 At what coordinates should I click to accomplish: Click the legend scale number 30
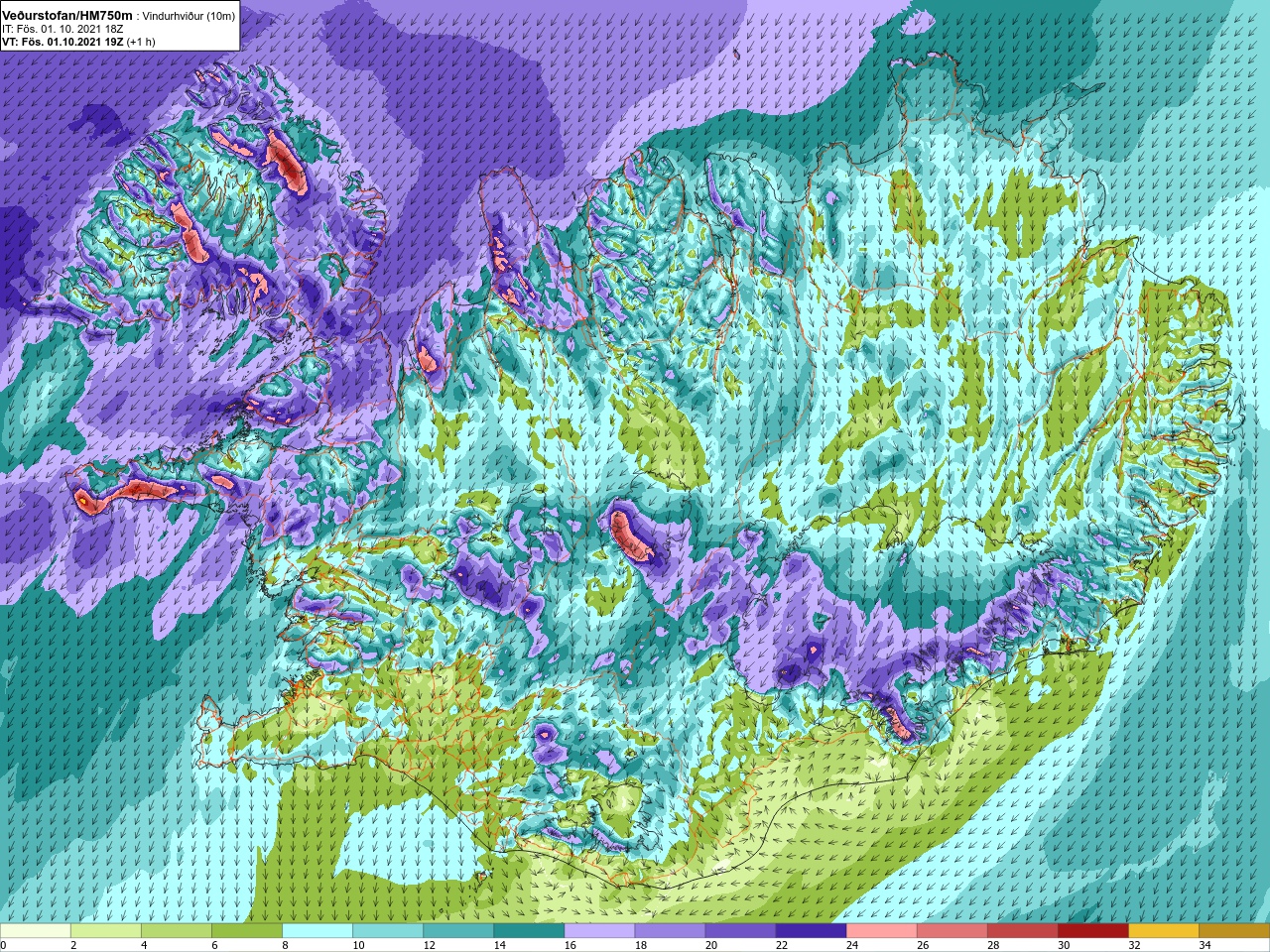point(1063,945)
